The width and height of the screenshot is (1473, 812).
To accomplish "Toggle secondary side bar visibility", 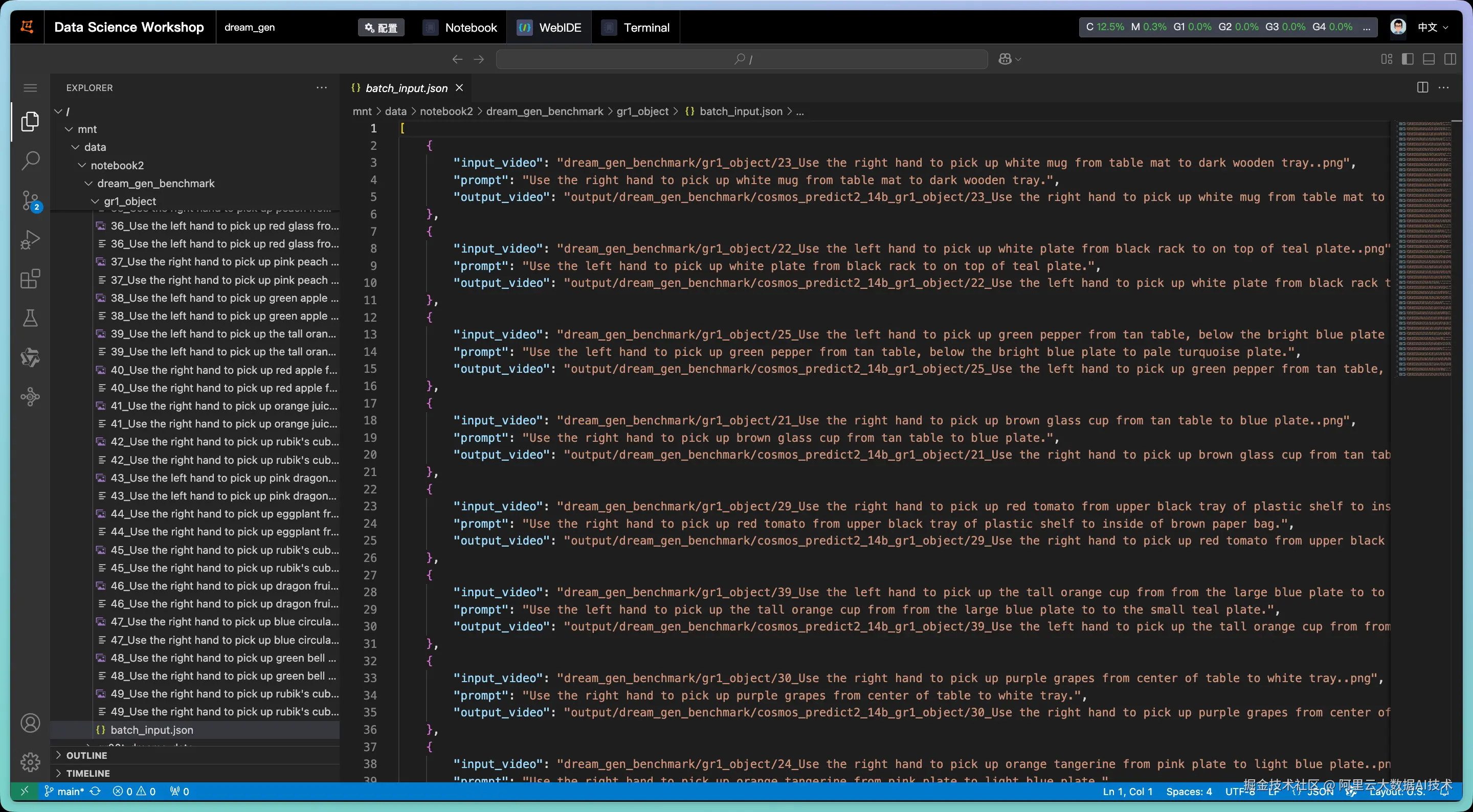I will (x=1449, y=59).
